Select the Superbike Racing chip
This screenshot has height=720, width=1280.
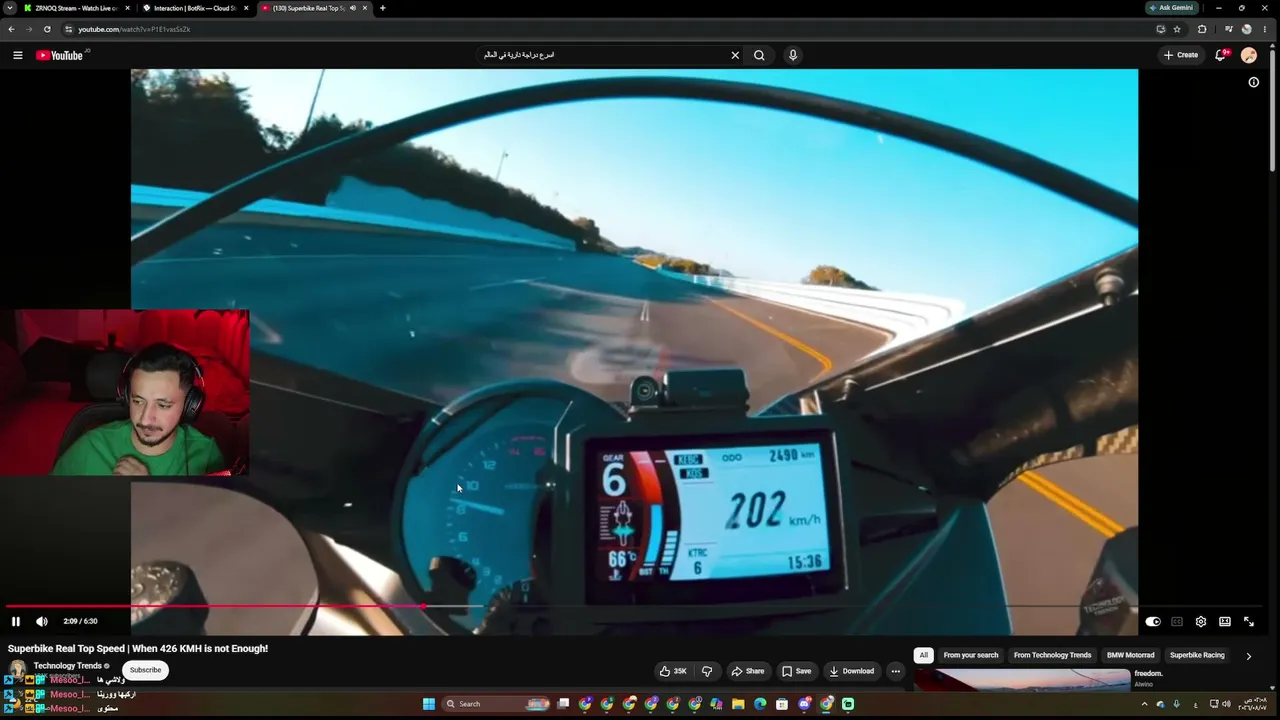coord(1197,655)
